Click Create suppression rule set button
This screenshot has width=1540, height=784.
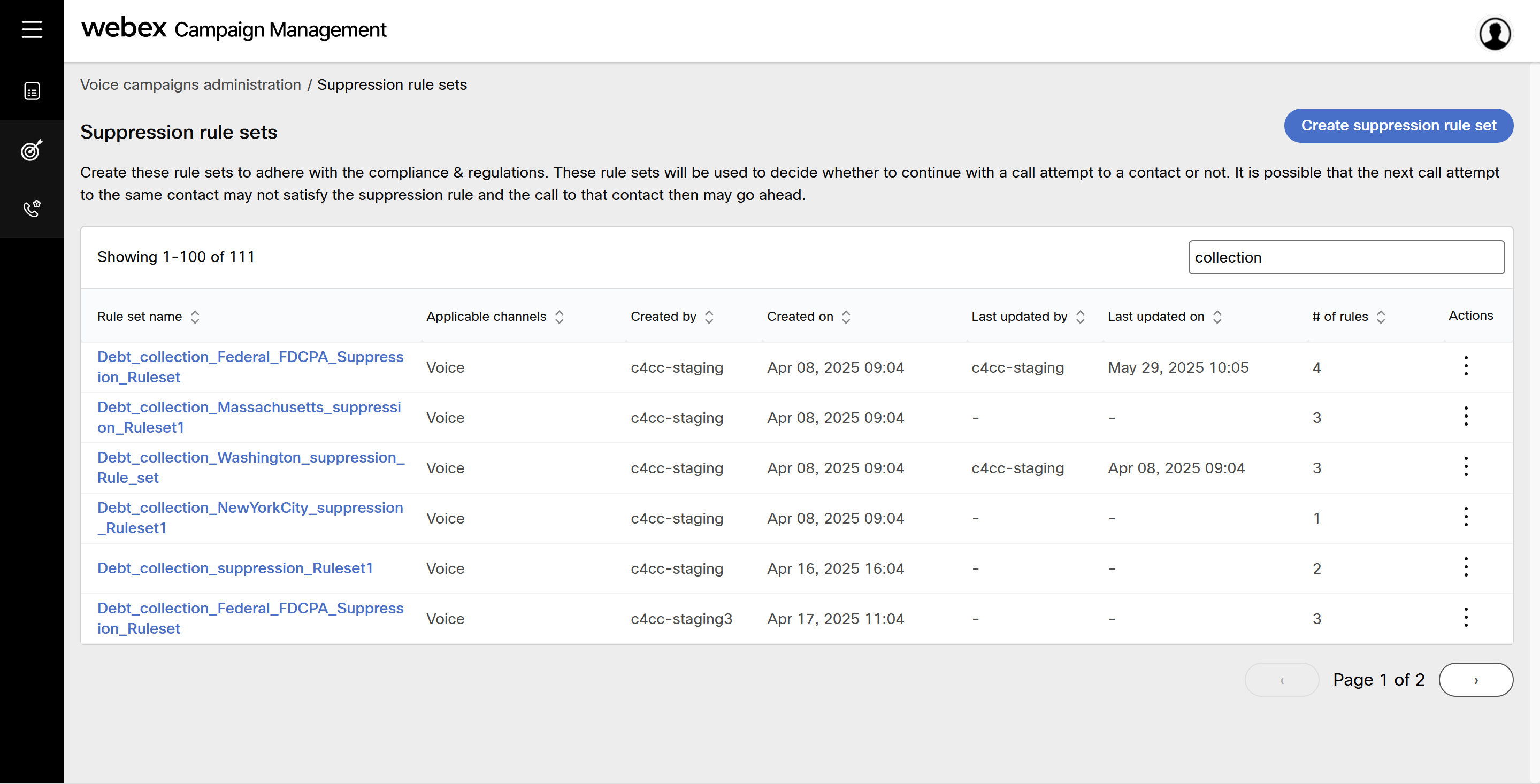tap(1398, 126)
